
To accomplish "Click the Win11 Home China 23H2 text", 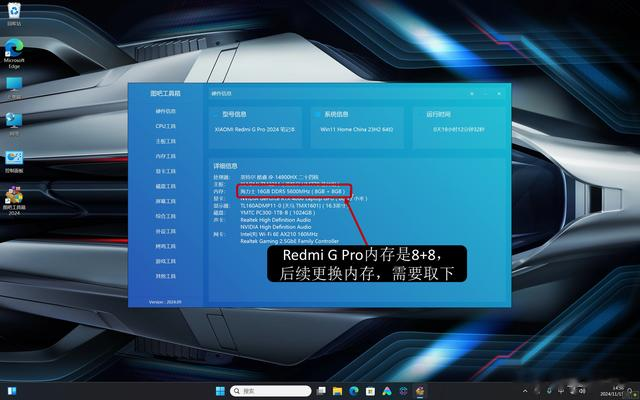I will point(356,129).
